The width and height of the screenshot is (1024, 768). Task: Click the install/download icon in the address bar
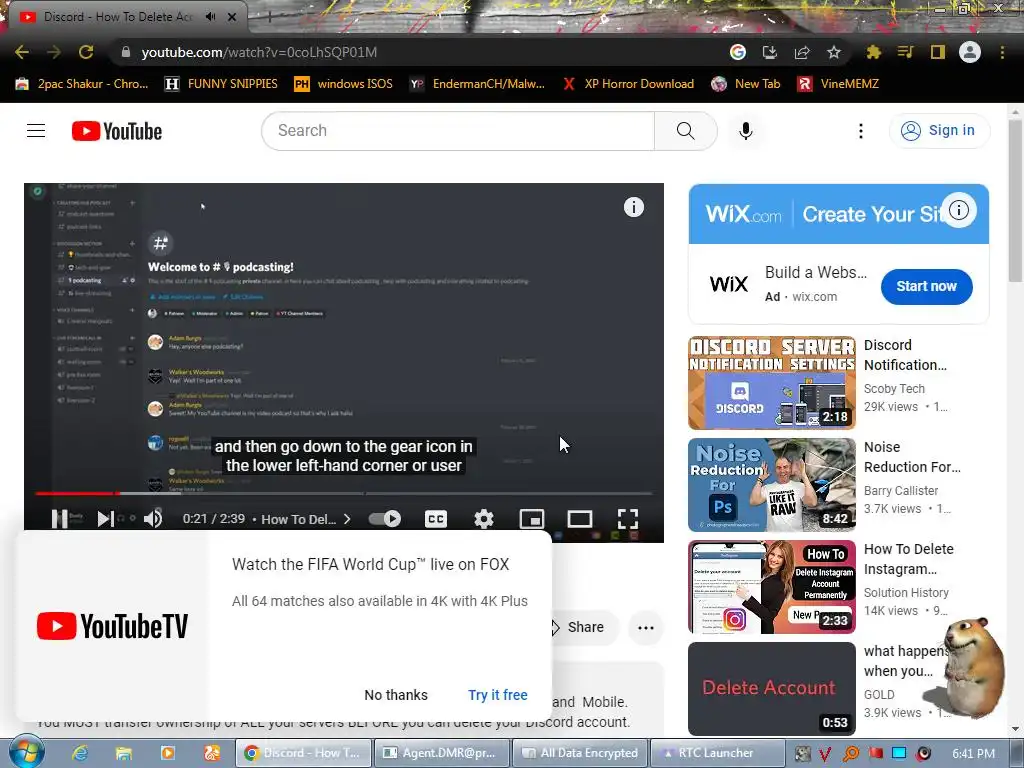(x=770, y=52)
